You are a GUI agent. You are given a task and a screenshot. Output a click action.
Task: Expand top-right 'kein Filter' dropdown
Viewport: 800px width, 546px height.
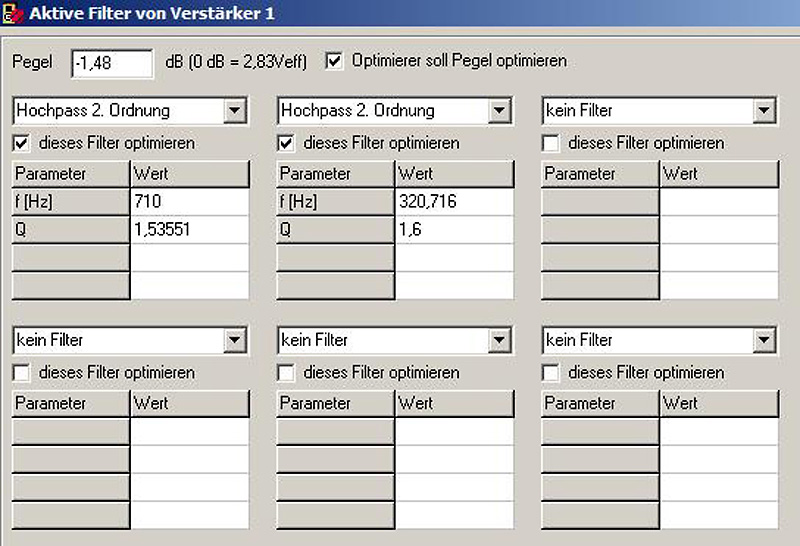point(764,111)
